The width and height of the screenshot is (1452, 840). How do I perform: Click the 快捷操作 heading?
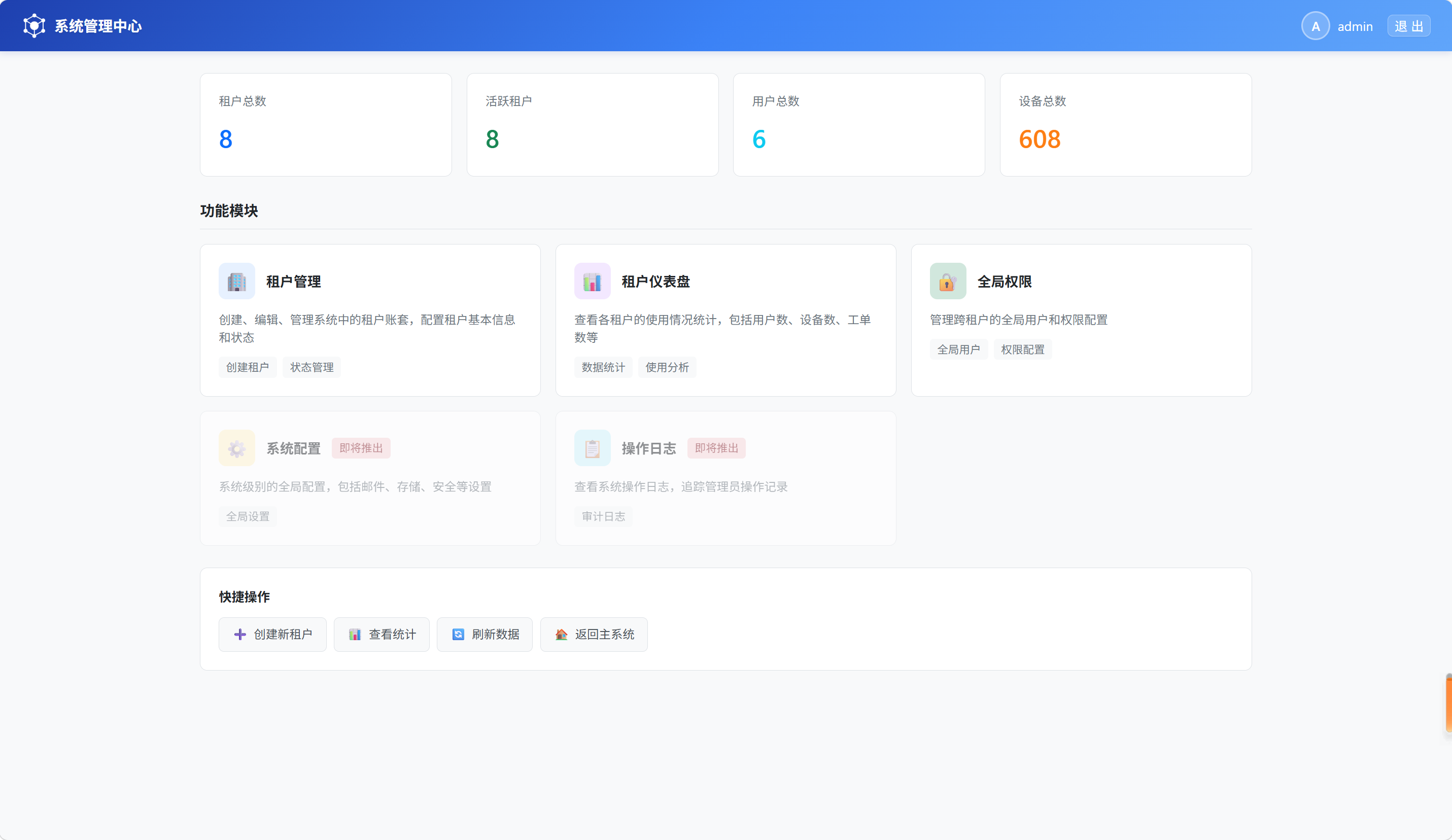(245, 597)
